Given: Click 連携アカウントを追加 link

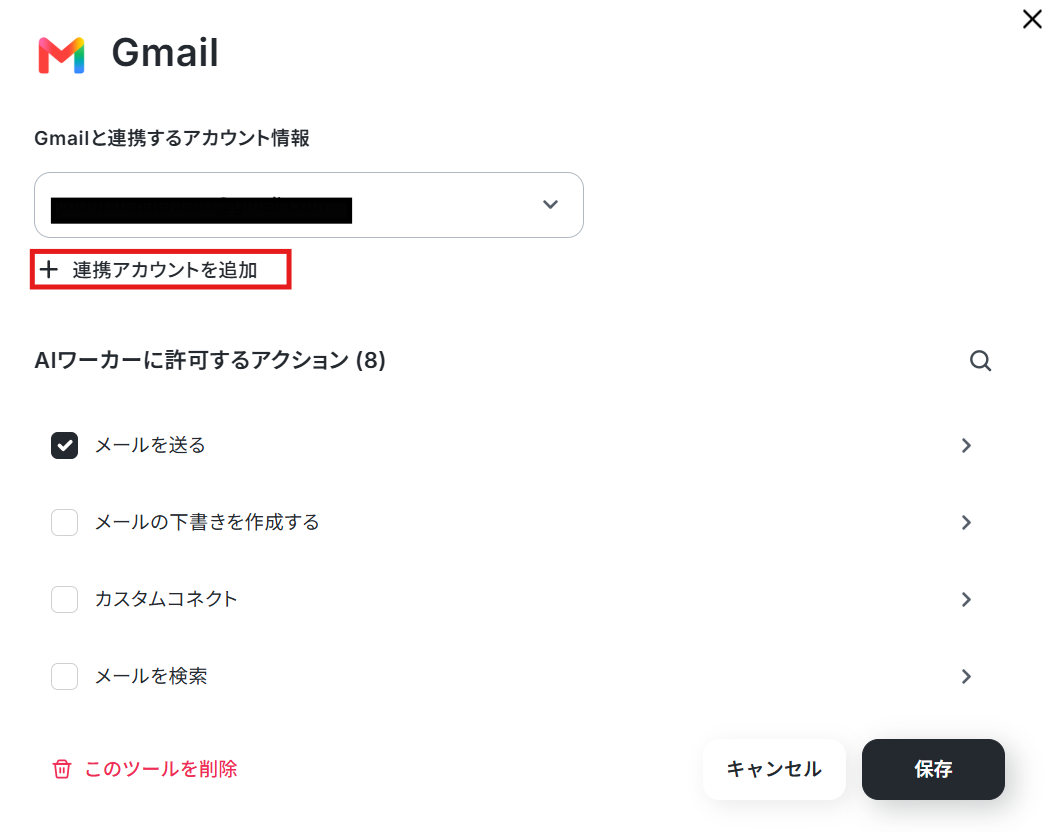Looking at the screenshot, I should point(165,270).
